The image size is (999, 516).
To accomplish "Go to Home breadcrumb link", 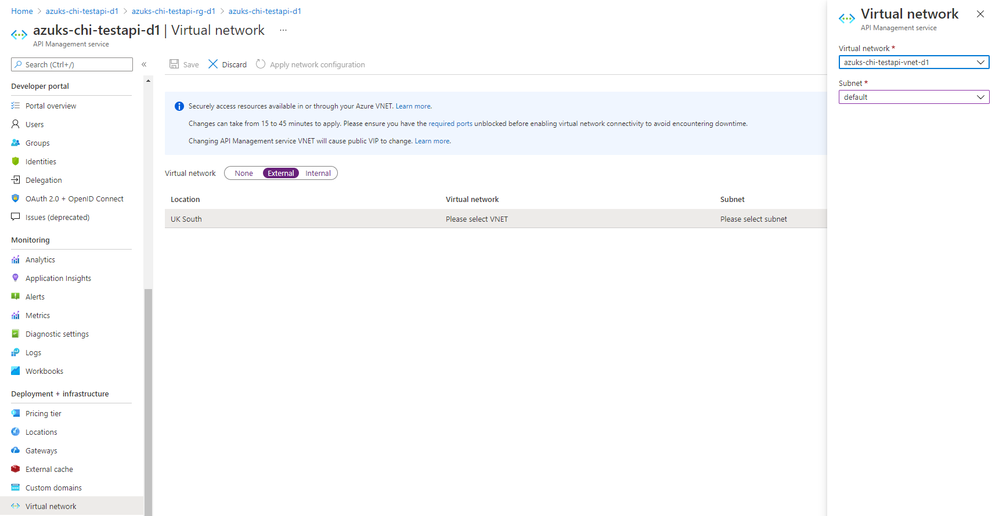I will [22, 11].
